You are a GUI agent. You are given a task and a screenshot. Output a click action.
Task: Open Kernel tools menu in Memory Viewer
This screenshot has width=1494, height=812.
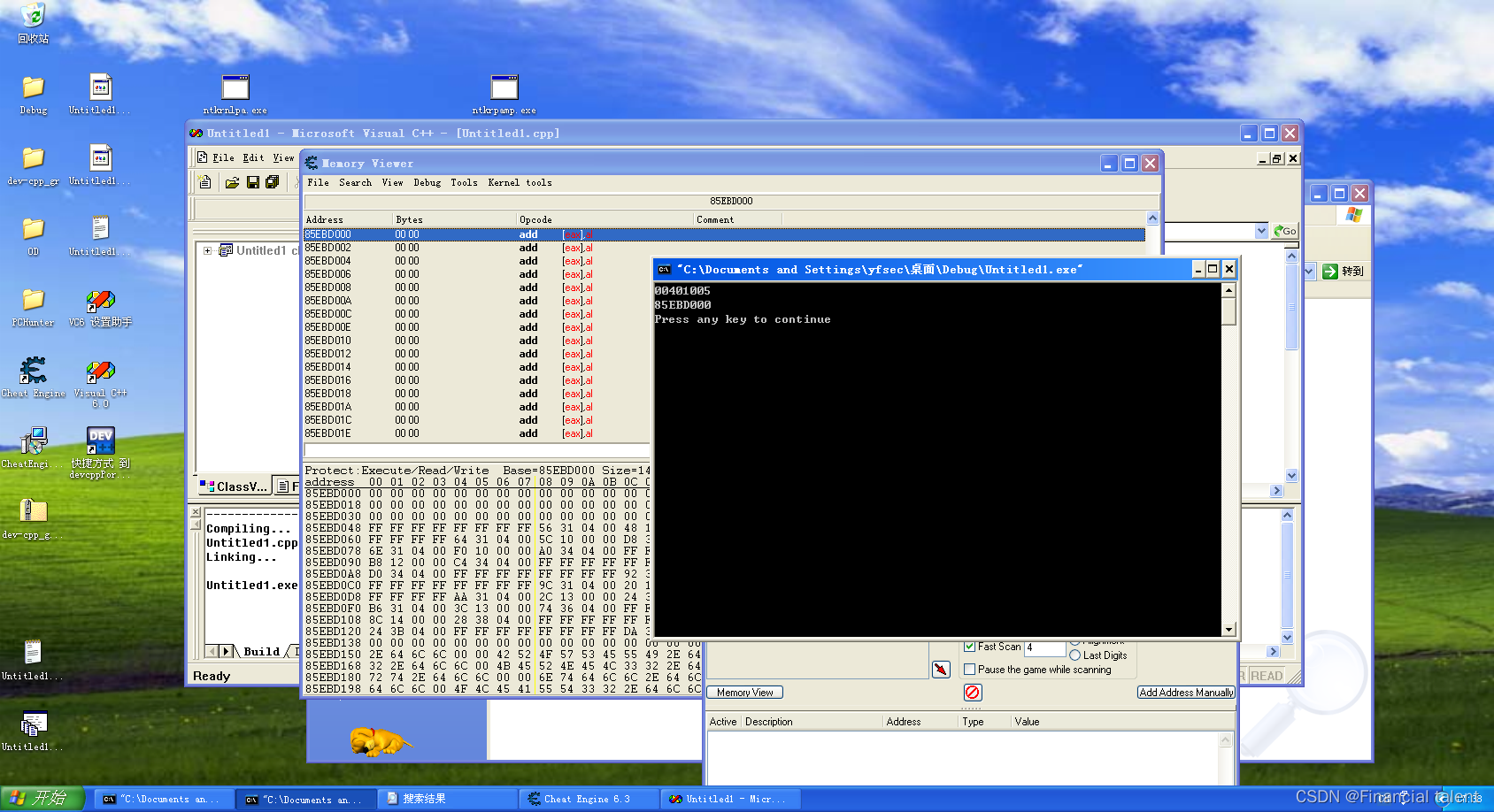click(x=520, y=182)
